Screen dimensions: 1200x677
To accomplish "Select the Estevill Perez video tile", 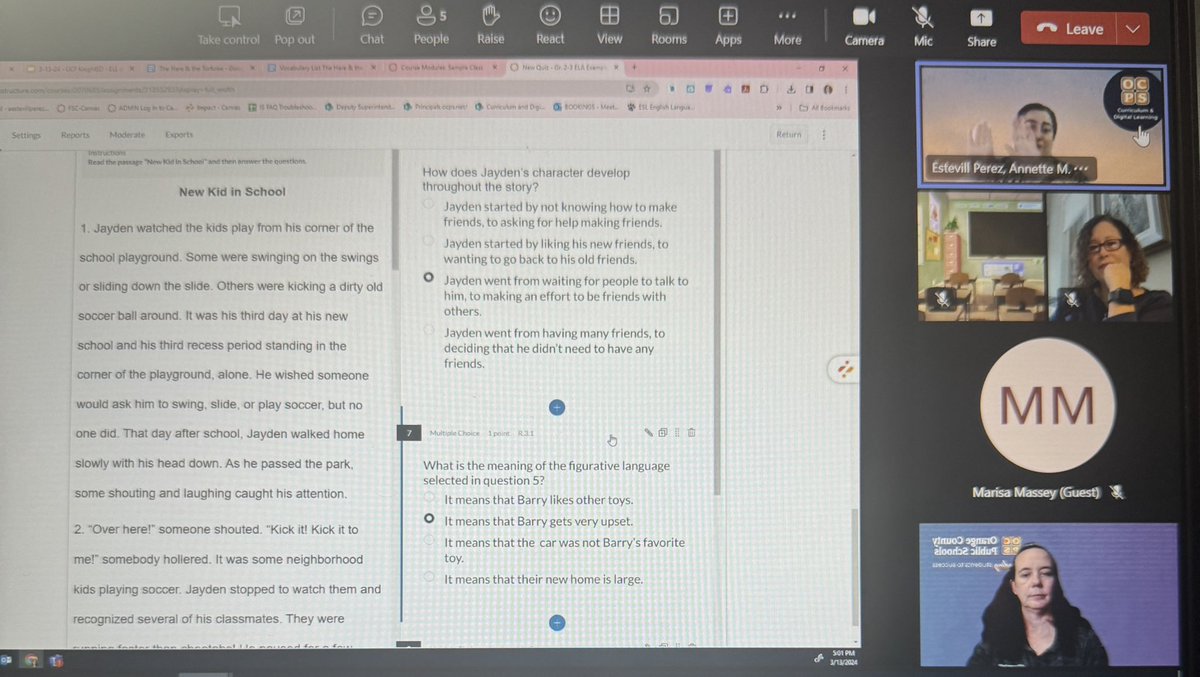I will coord(1042,126).
